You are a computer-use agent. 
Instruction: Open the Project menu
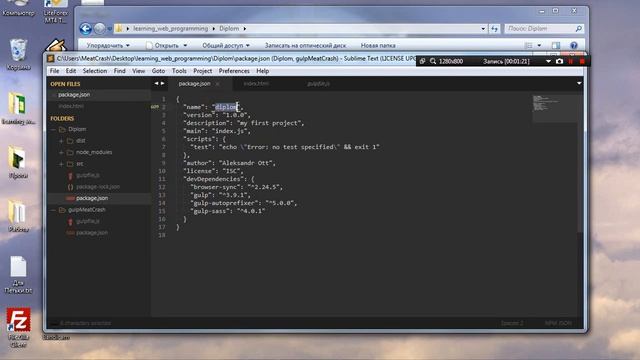pos(202,71)
